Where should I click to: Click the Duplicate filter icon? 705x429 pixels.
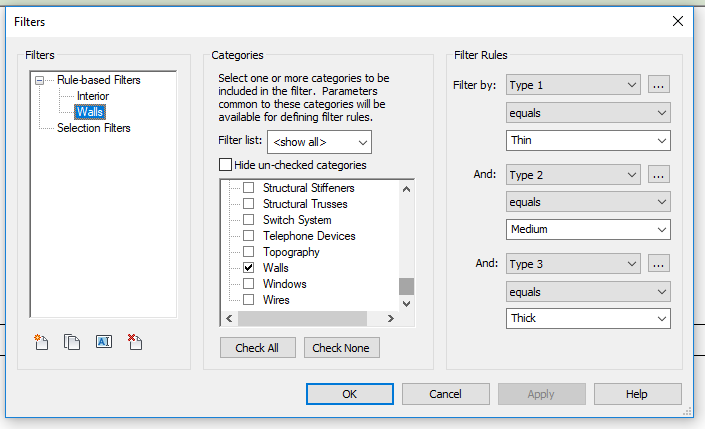click(72, 342)
